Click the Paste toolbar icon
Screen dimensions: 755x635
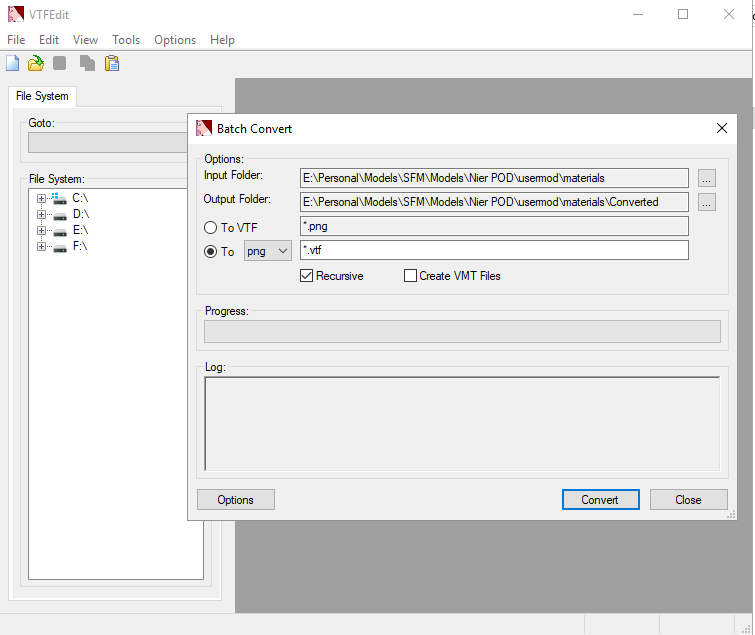tap(112, 64)
